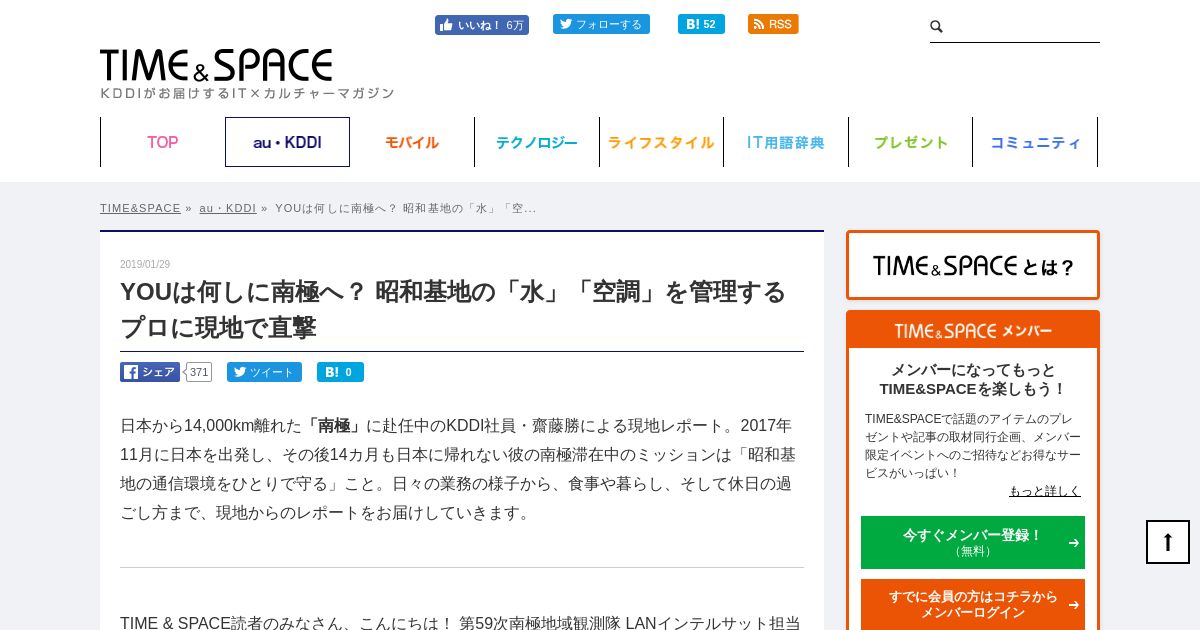Open the orange RSS feed button
1200x630 pixels.
click(773, 24)
